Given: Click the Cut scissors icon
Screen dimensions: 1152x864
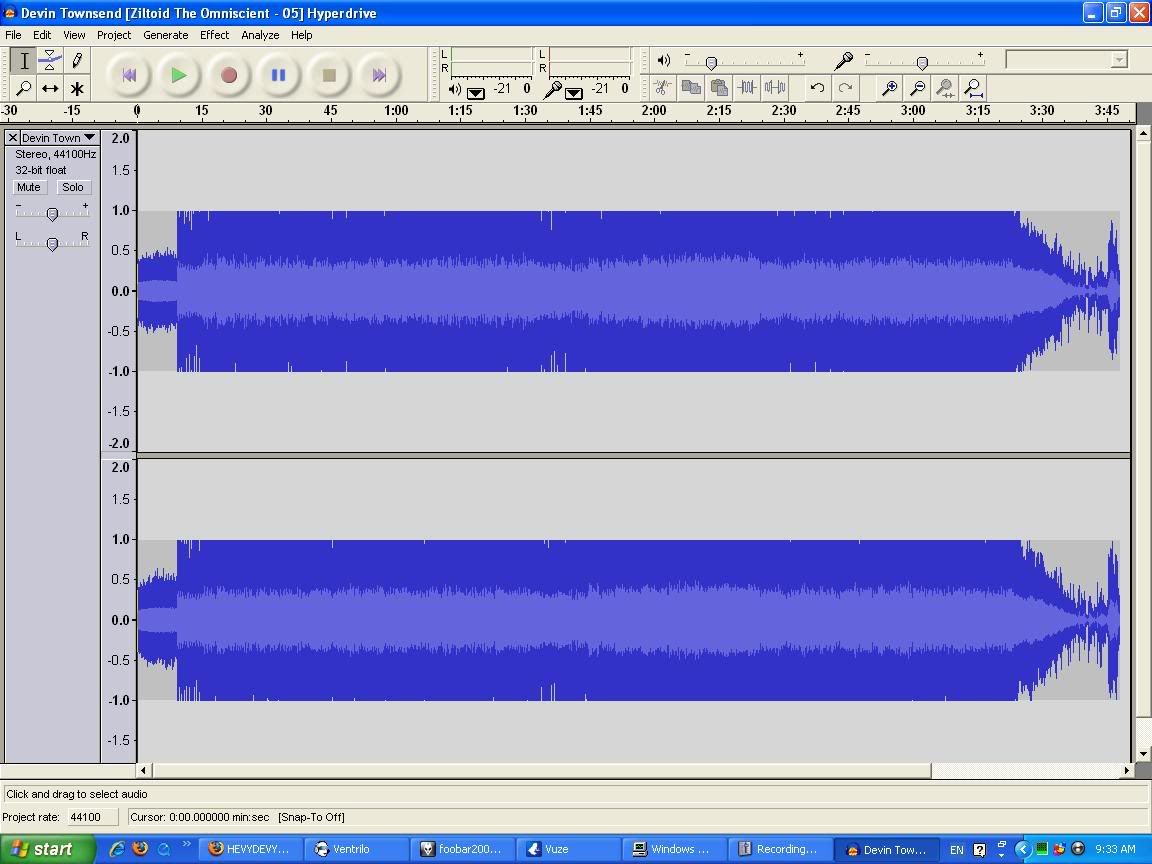Looking at the screenshot, I should click(662, 88).
